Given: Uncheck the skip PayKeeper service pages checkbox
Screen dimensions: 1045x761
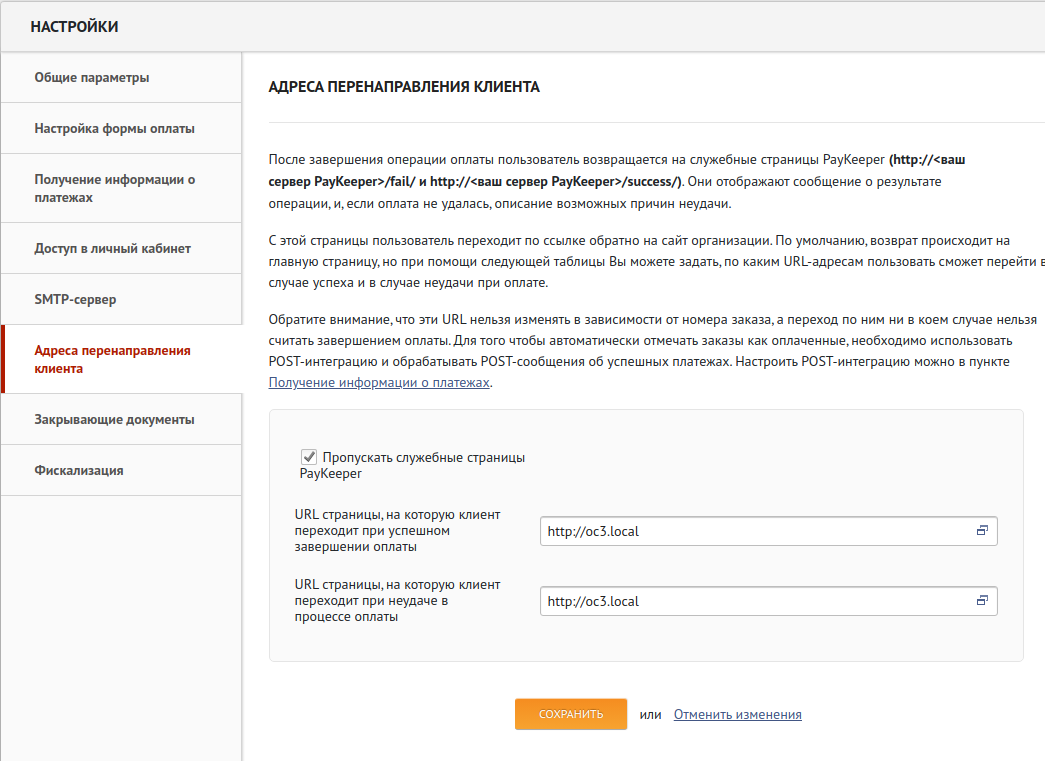Looking at the screenshot, I should pos(309,457).
